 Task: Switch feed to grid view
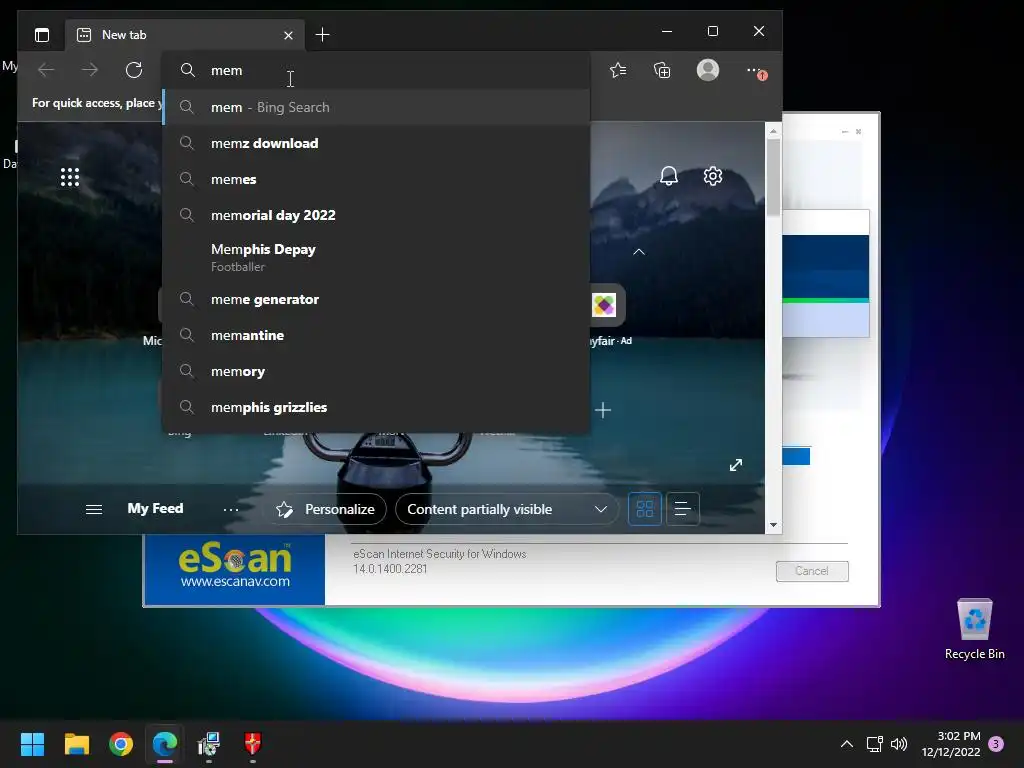click(645, 509)
